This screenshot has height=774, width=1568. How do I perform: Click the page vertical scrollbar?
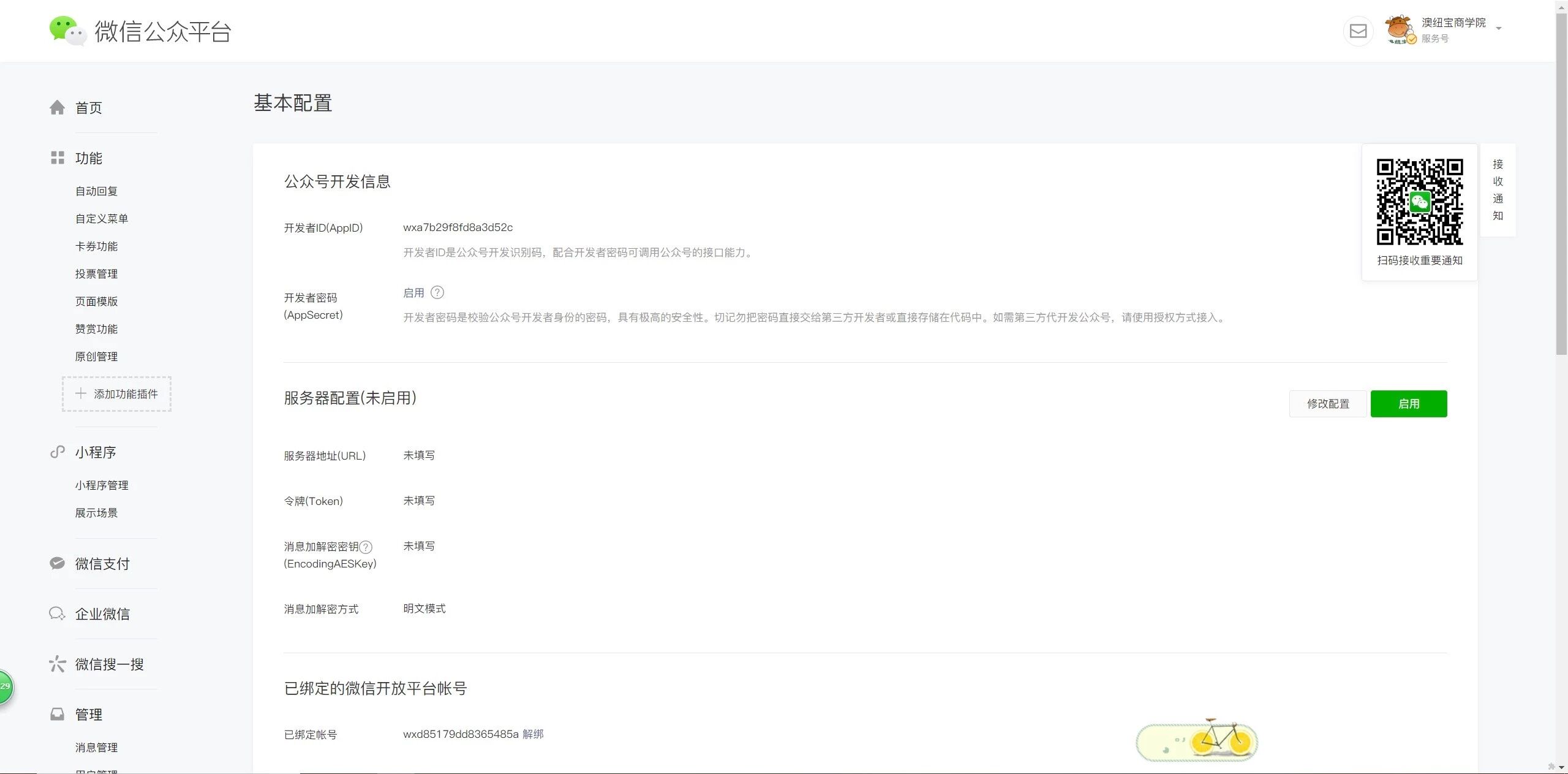click(1561, 184)
